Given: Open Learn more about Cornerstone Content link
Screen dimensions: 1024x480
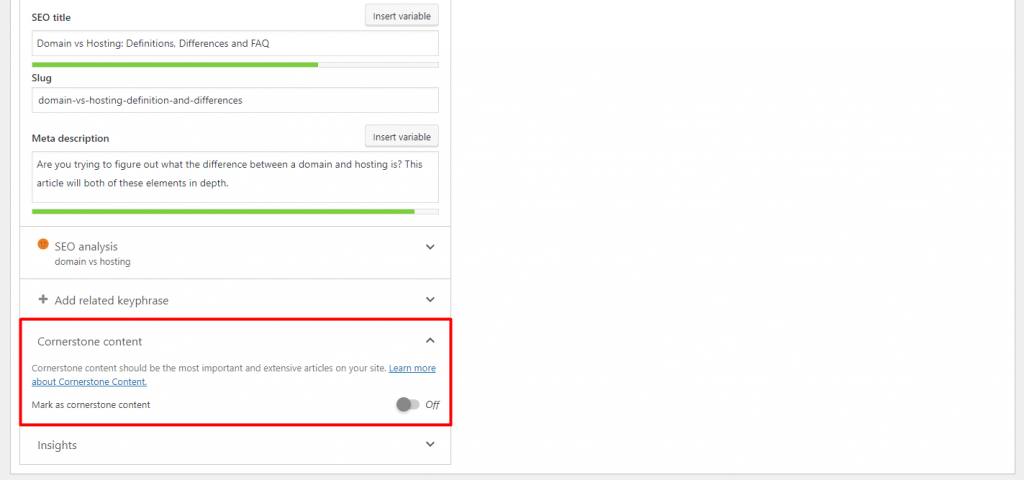Looking at the screenshot, I should [234, 375].
